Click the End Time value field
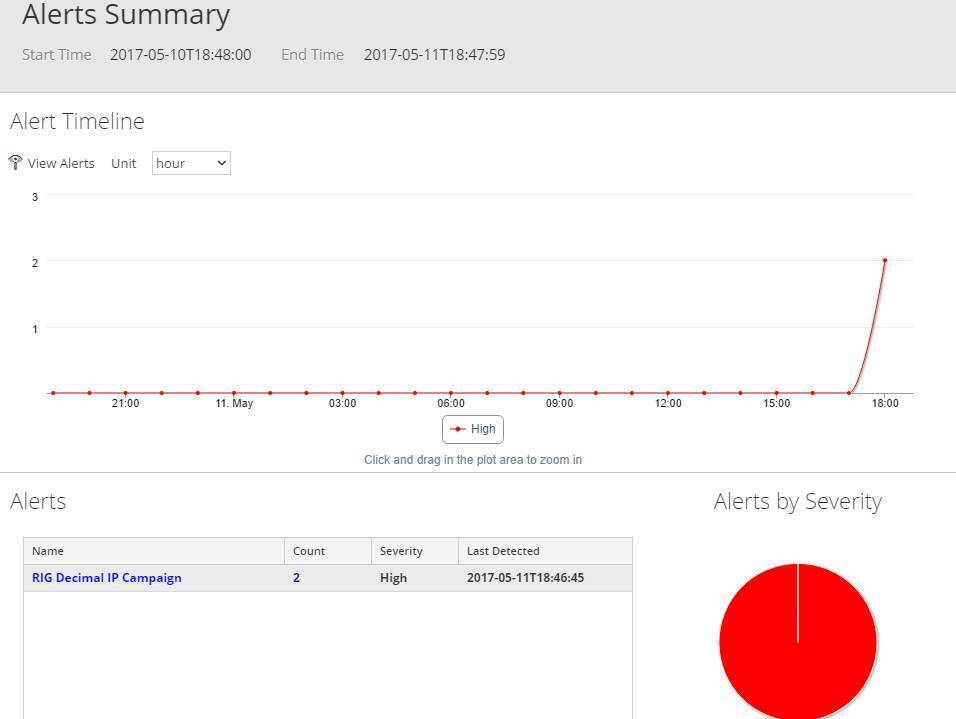 point(434,55)
